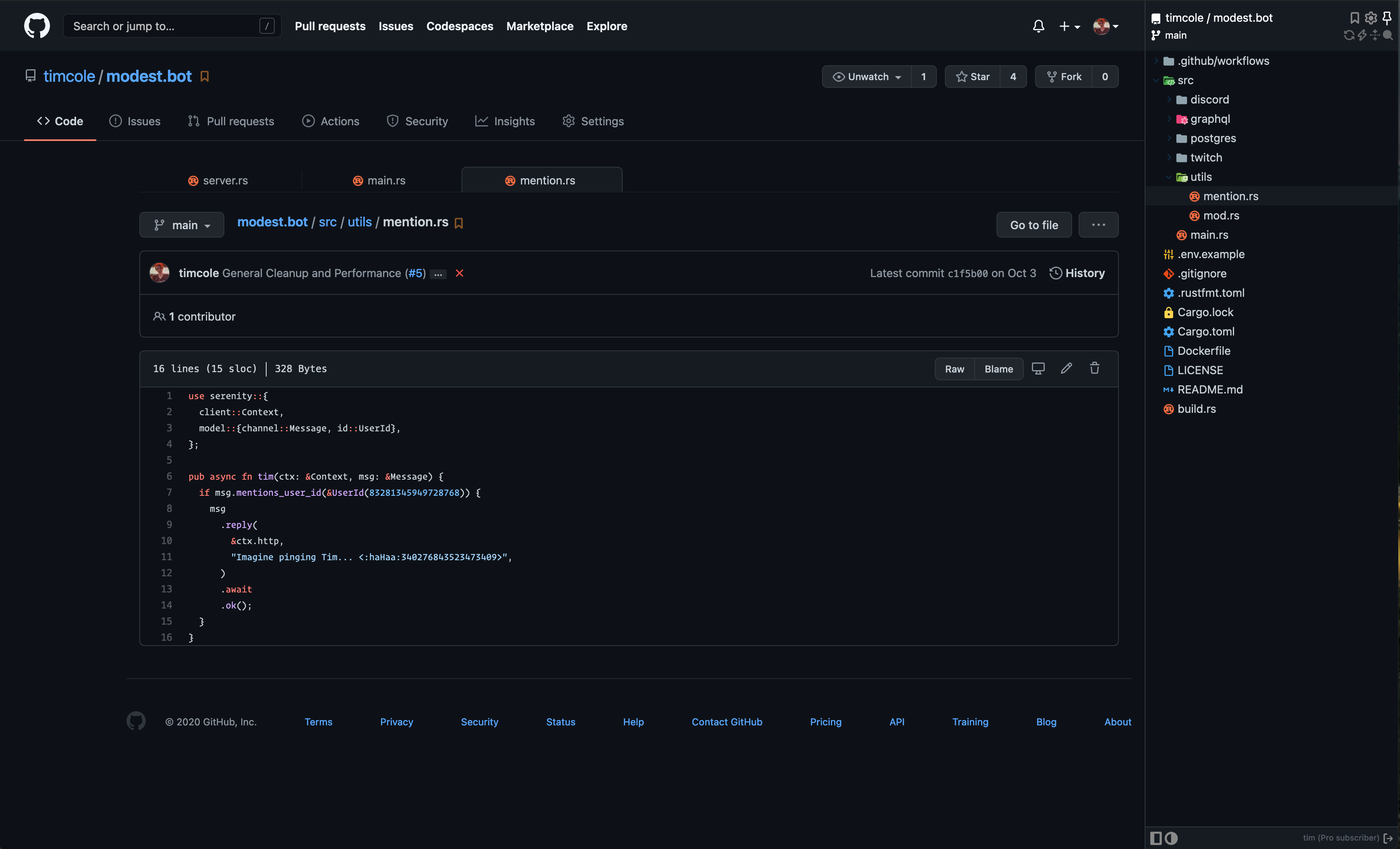Toggle the half-circle contrast theme icon
This screenshot has height=849, width=1400.
coord(1171,838)
